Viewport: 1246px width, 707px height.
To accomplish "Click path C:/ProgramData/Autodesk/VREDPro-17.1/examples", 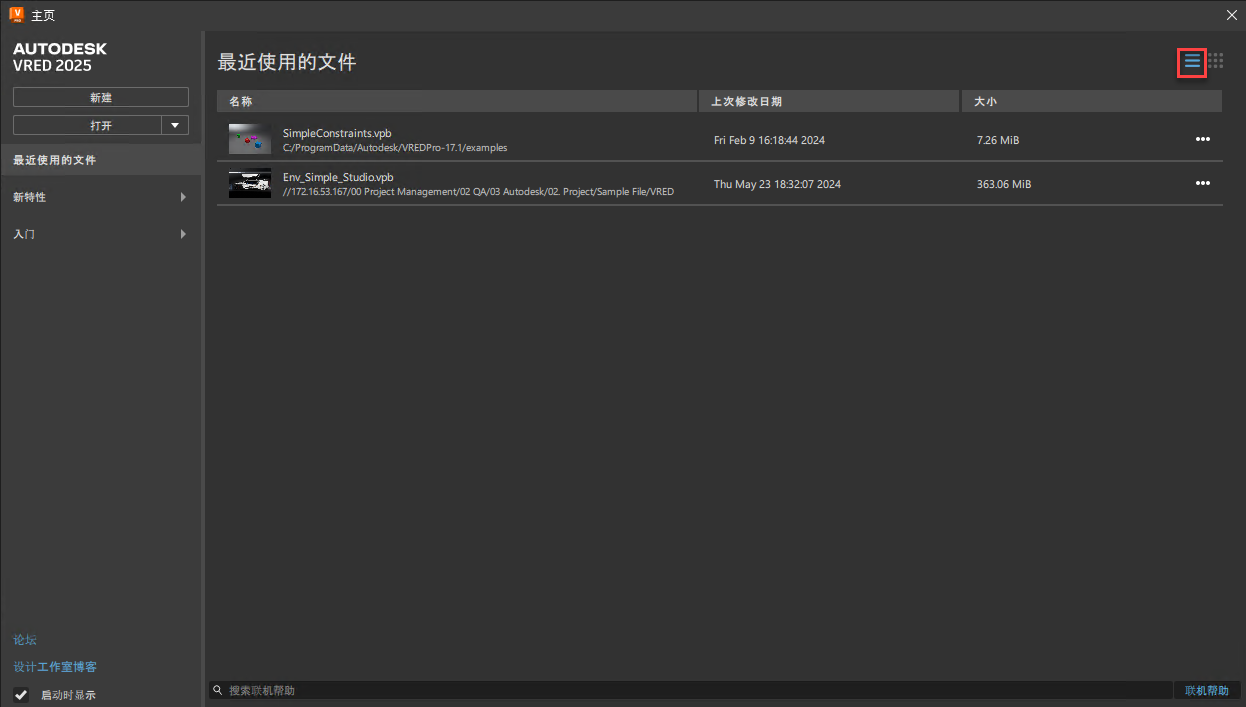I will (395, 148).
